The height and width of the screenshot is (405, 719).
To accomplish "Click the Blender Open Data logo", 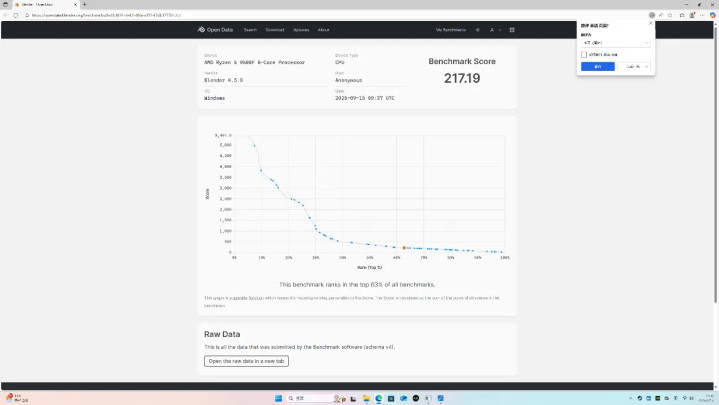I will tap(215, 30).
